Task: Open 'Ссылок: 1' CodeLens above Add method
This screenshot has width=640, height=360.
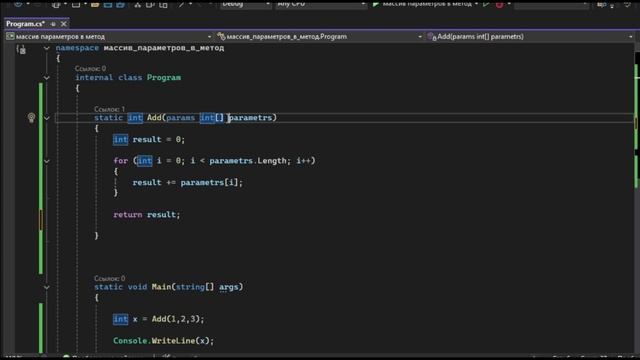Action: [x=109, y=109]
